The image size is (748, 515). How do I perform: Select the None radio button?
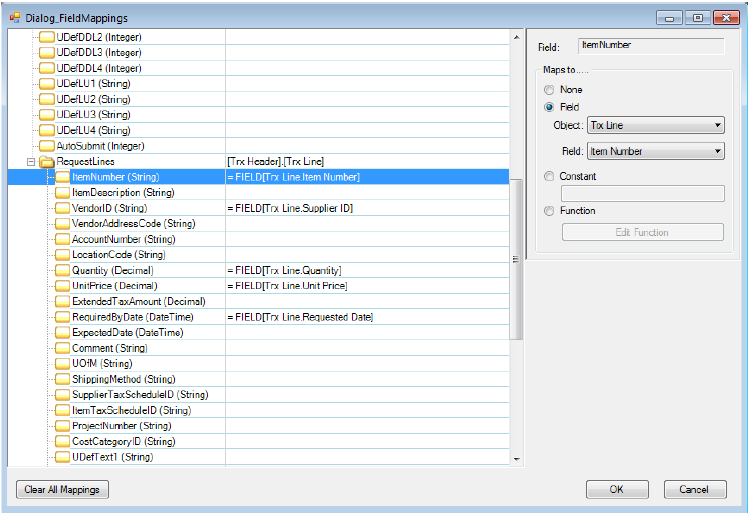[x=549, y=90]
